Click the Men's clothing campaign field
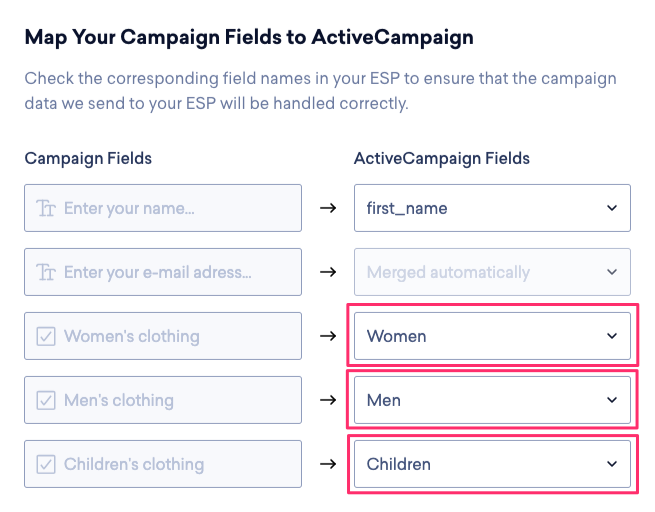The image size is (655, 512). pyautogui.click(x=175, y=400)
